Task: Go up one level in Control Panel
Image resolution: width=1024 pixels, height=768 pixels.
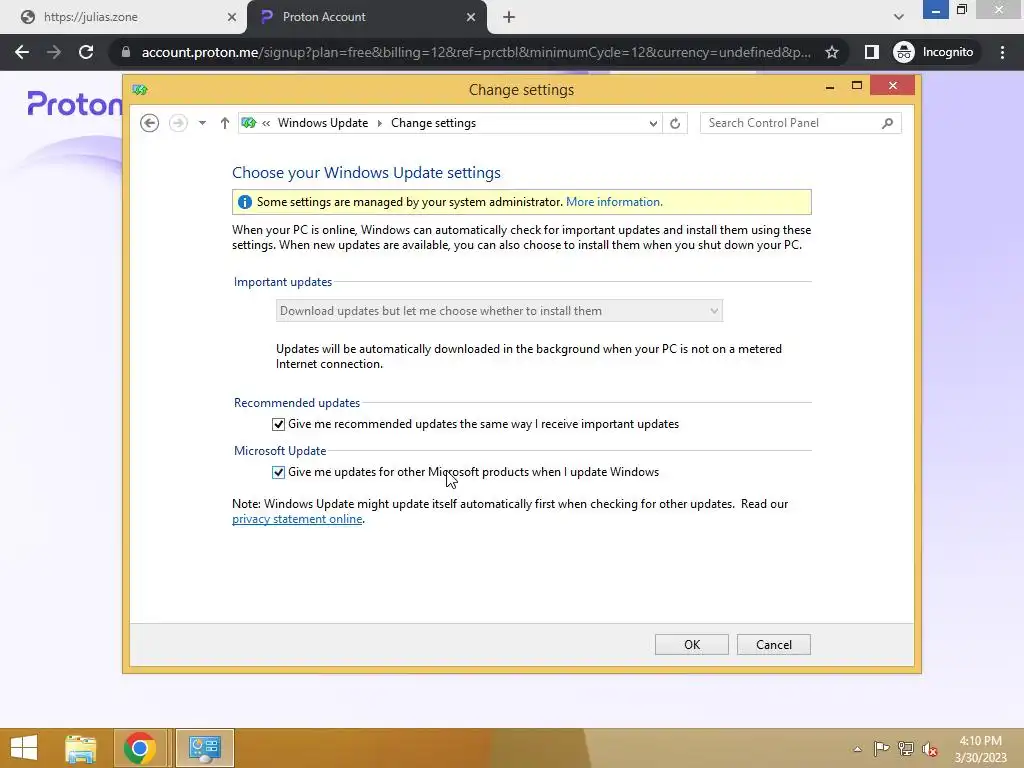Action: (225, 123)
